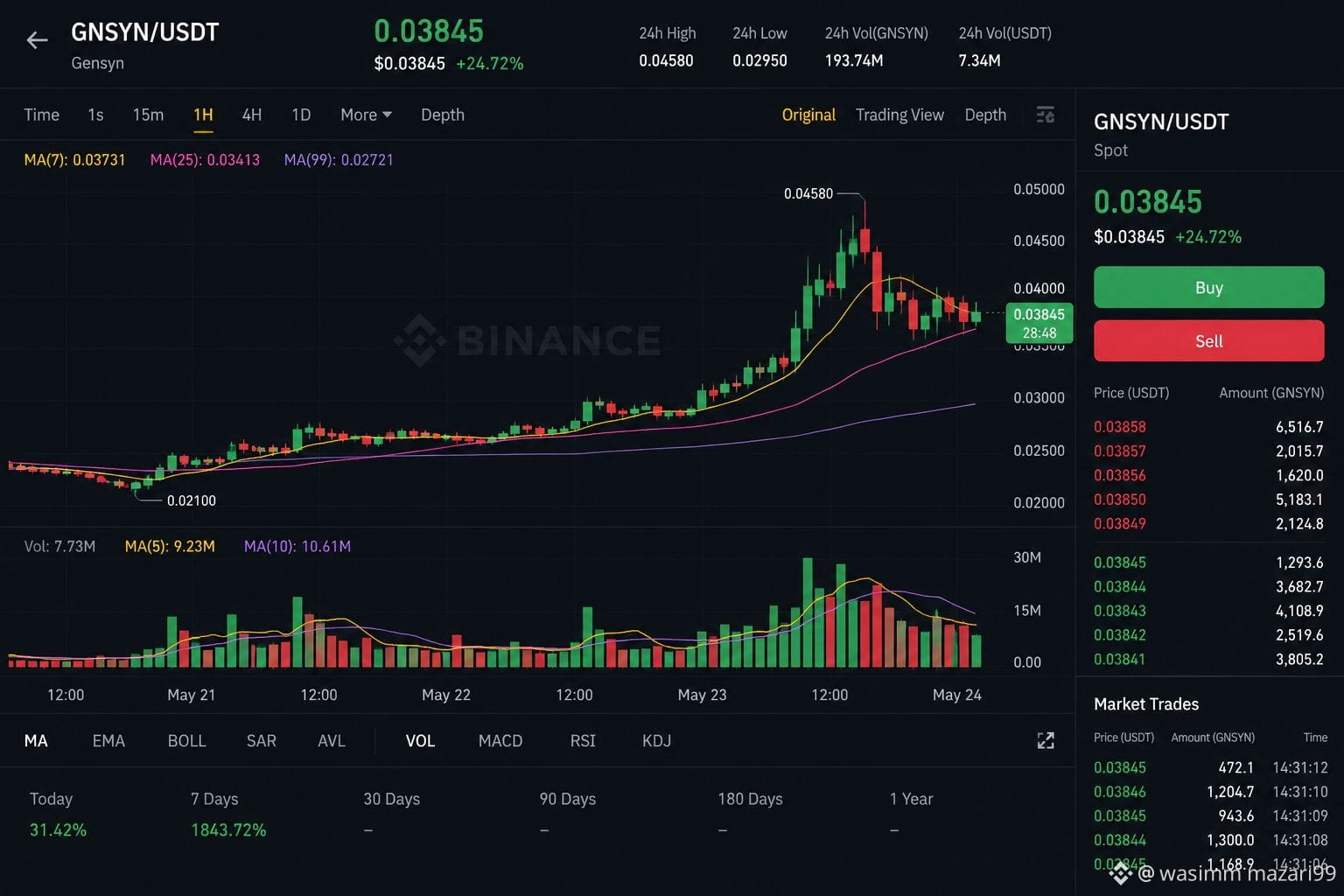The height and width of the screenshot is (896, 1344).
Task: Click the 24h Low value 0.02950
Action: (759, 60)
